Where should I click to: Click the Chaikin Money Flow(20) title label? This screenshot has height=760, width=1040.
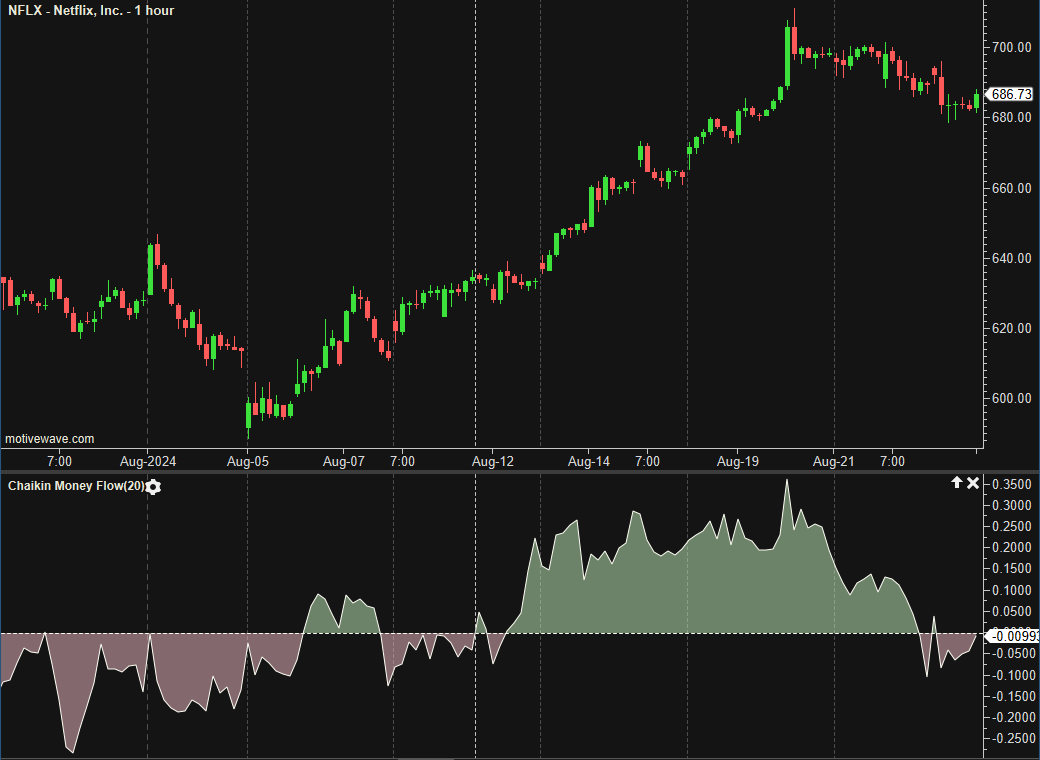76,486
